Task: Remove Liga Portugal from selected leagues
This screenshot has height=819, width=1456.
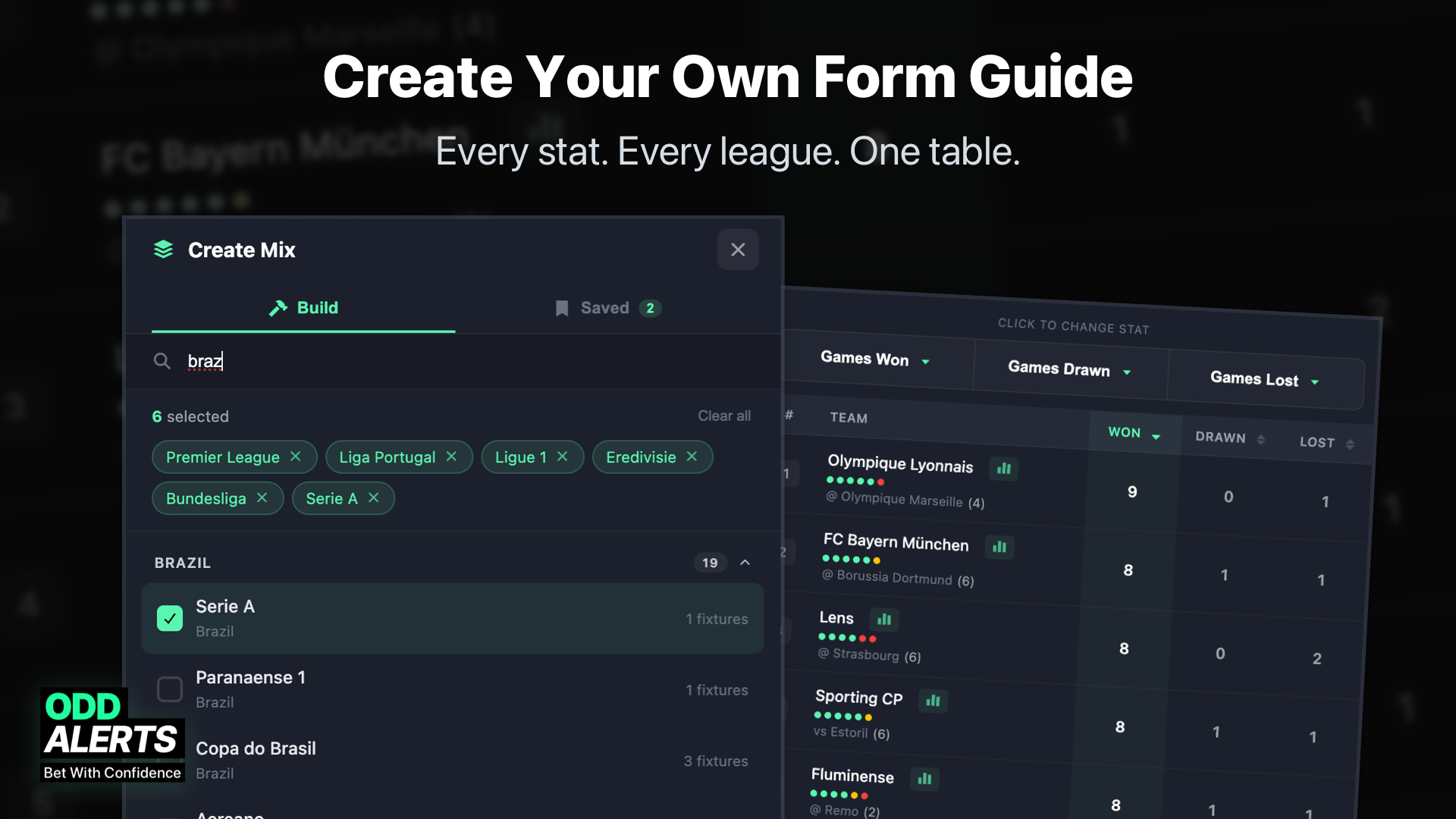Action: 451,457
